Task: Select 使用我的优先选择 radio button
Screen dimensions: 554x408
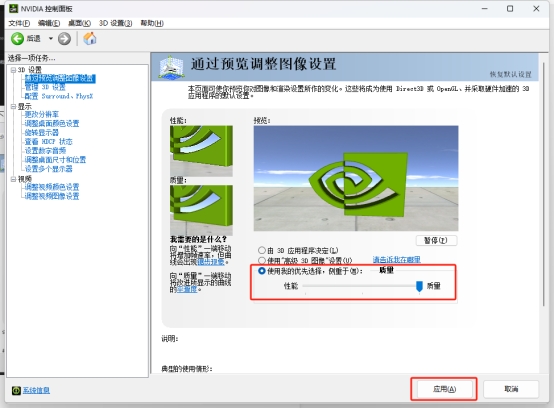Action: (x=262, y=271)
